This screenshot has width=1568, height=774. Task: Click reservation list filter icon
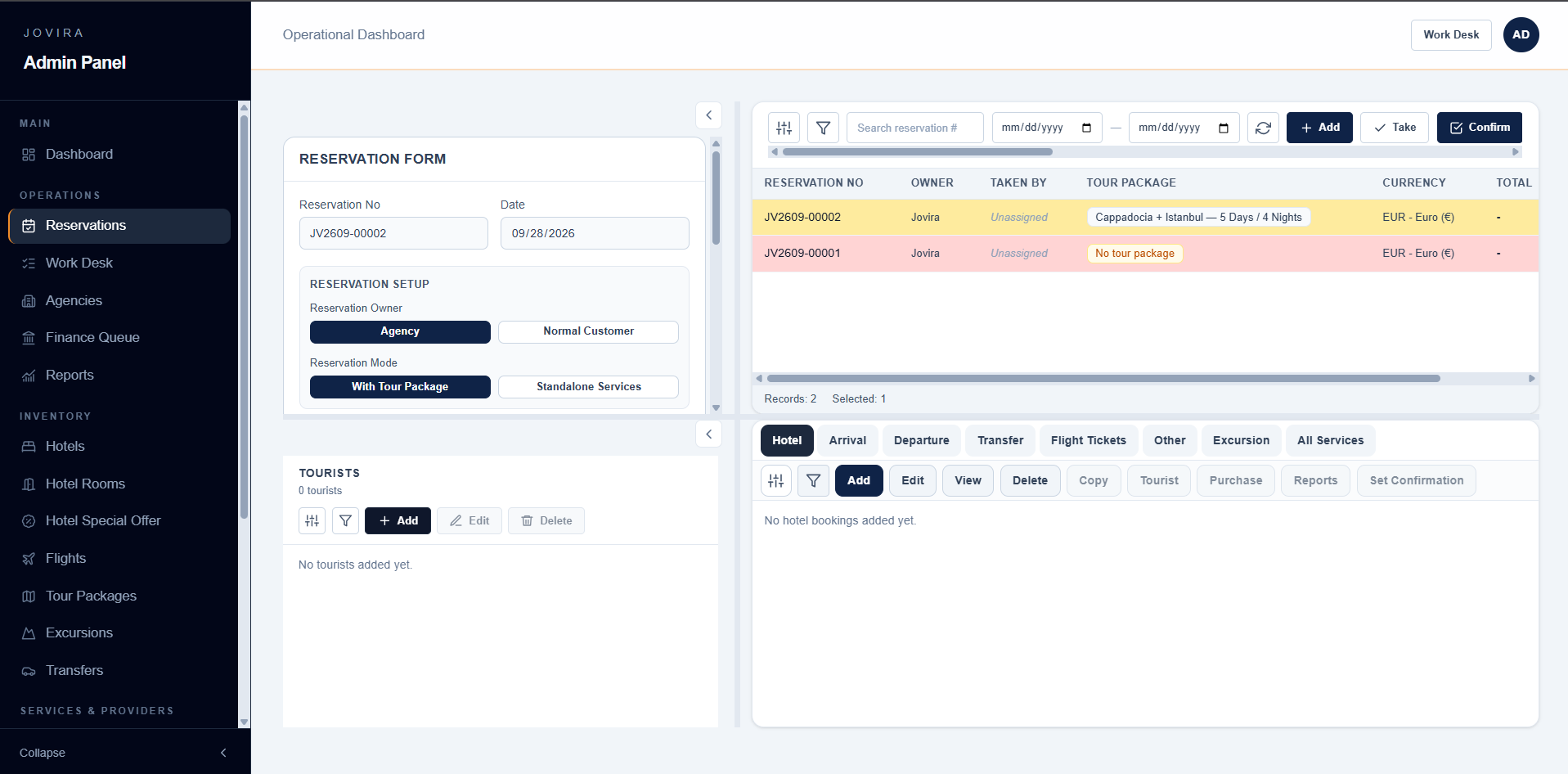click(824, 128)
